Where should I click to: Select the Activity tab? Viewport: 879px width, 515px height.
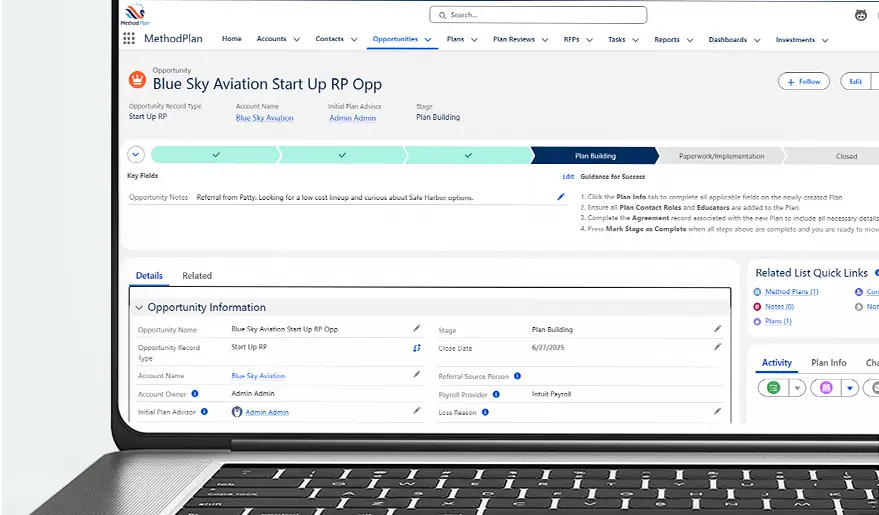(x=776, y=363)
